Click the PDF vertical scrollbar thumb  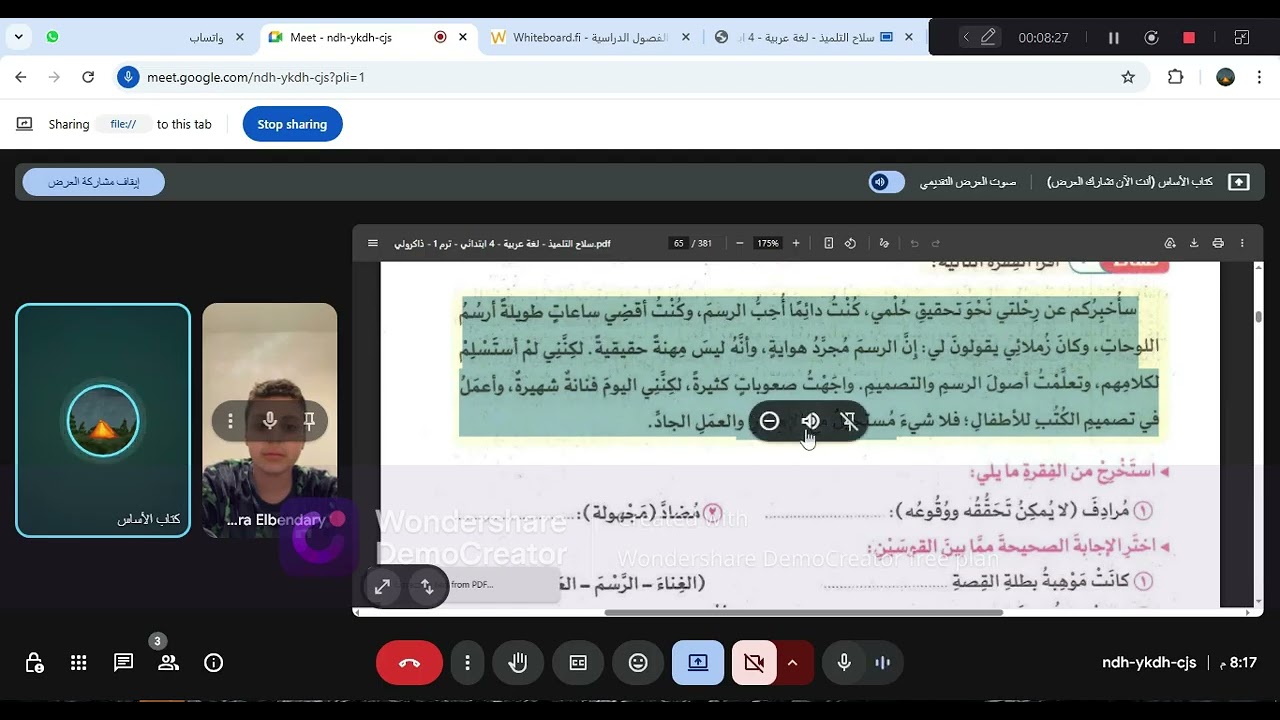(1258, 316)
